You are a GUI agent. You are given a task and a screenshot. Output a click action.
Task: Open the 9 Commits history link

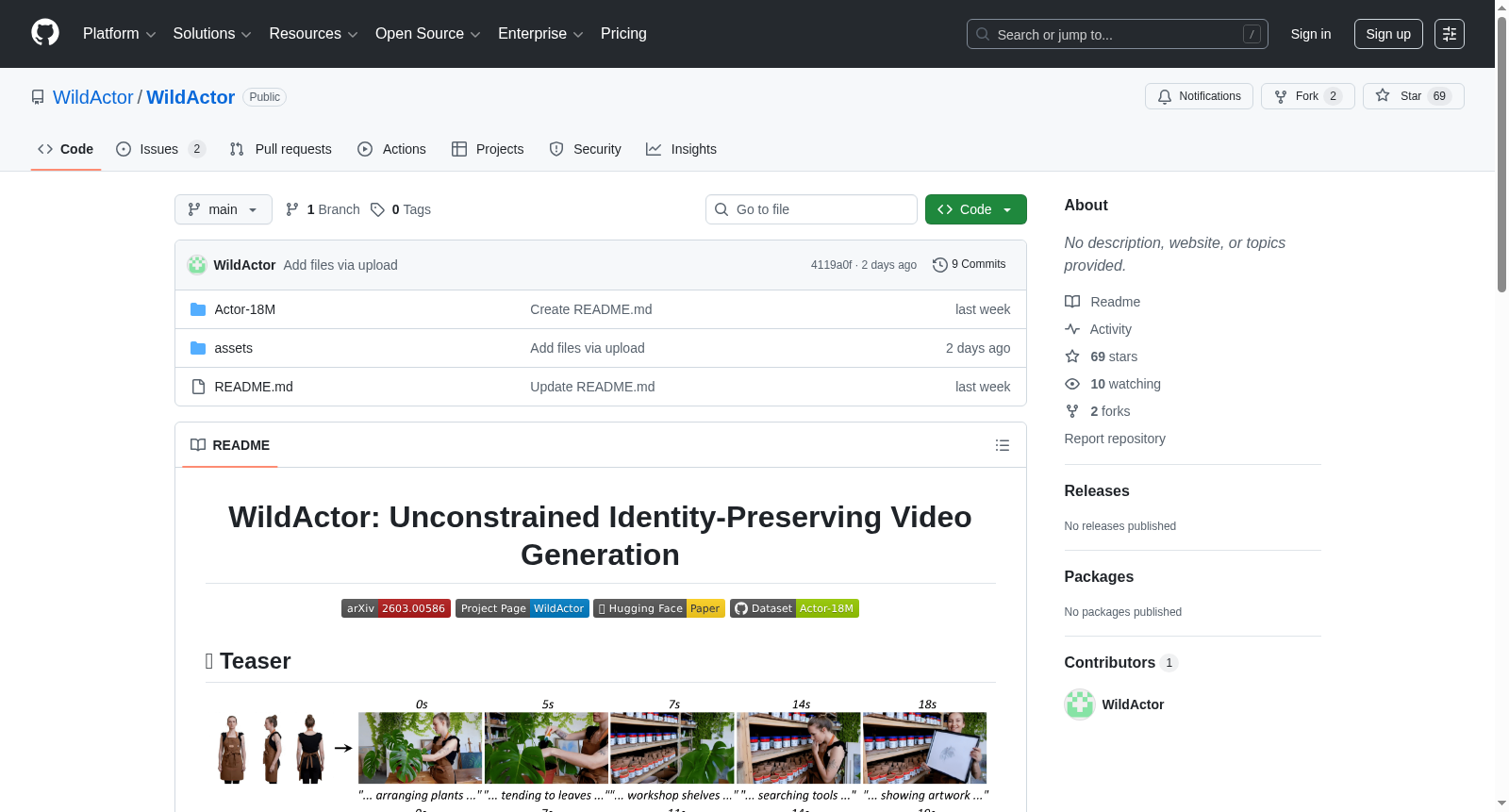pyautogui.click(x=970, y=265)
